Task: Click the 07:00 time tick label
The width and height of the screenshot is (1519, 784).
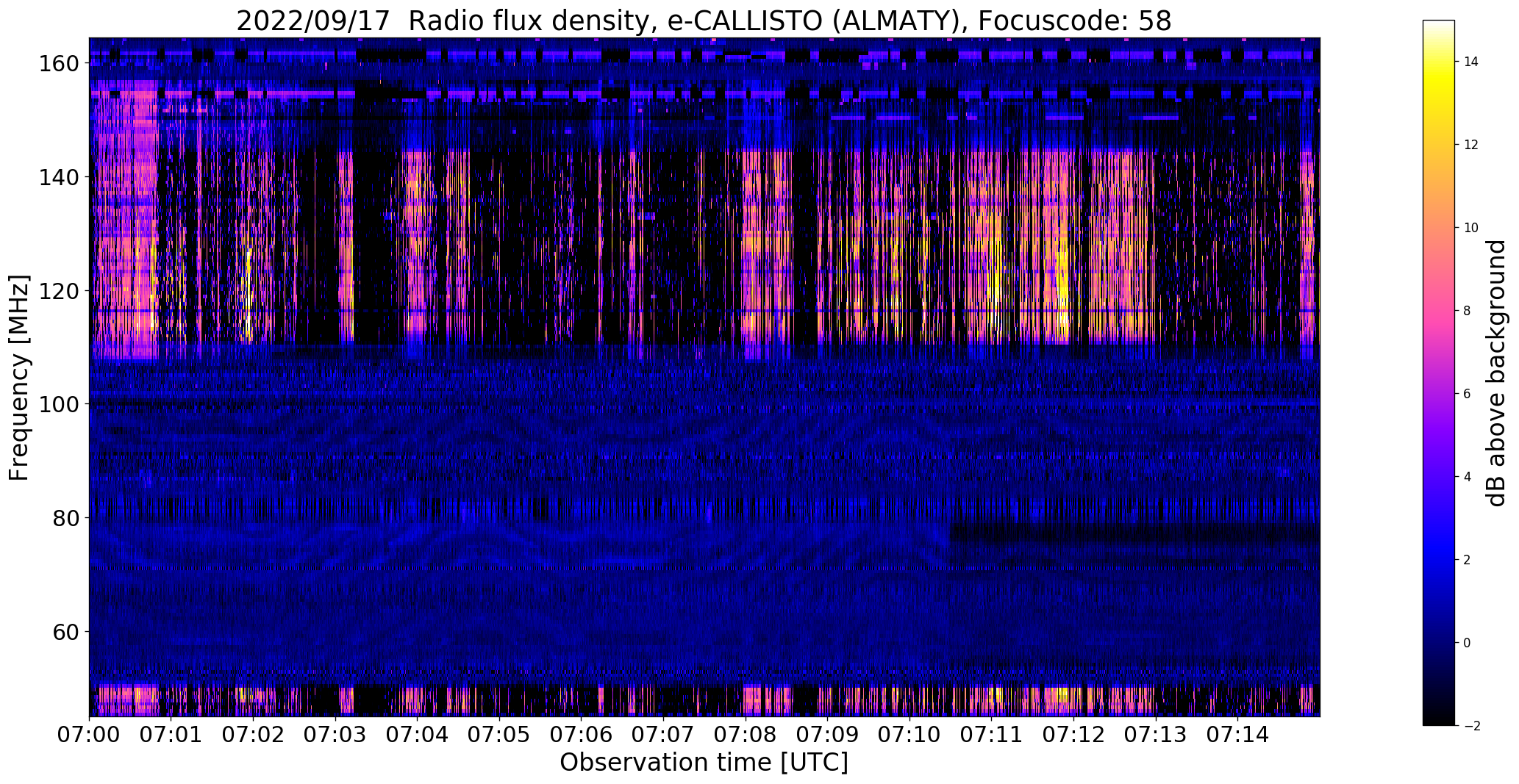Action: click(x=90, y=734)
